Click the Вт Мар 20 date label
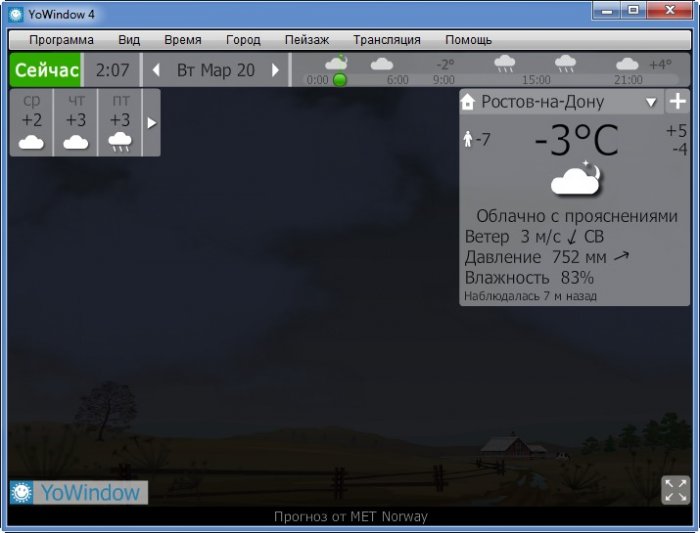The height and width of the screenshot is (533, 700). (x=216, y=70)
